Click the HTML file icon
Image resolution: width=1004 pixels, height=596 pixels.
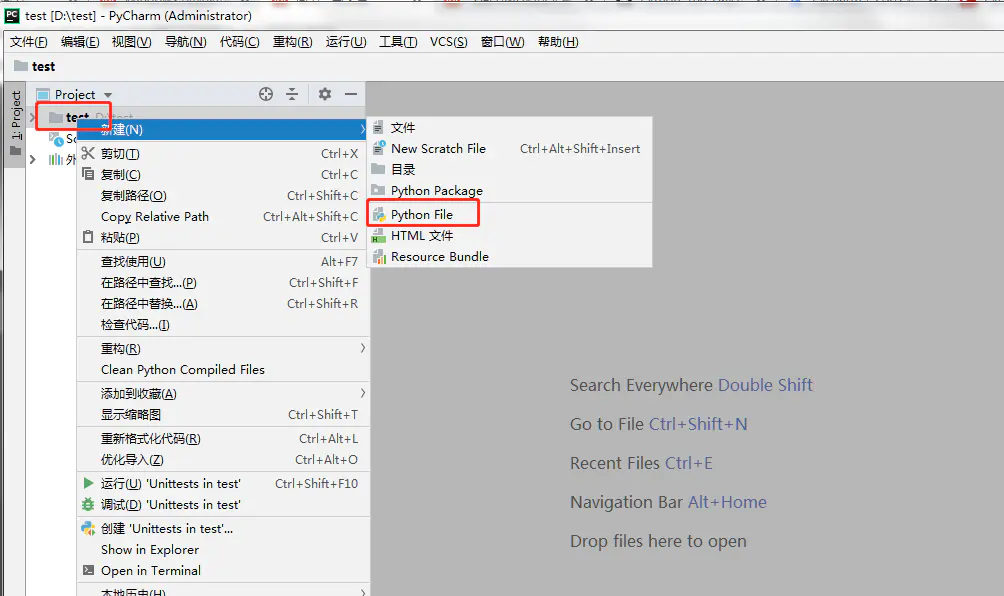378,236
